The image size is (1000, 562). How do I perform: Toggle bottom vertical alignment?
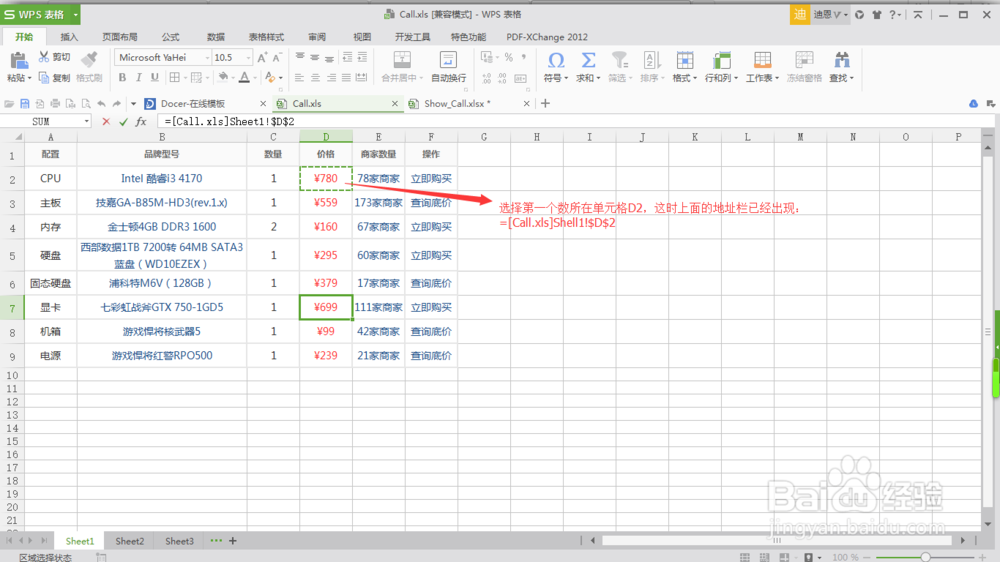pos(330,57)
